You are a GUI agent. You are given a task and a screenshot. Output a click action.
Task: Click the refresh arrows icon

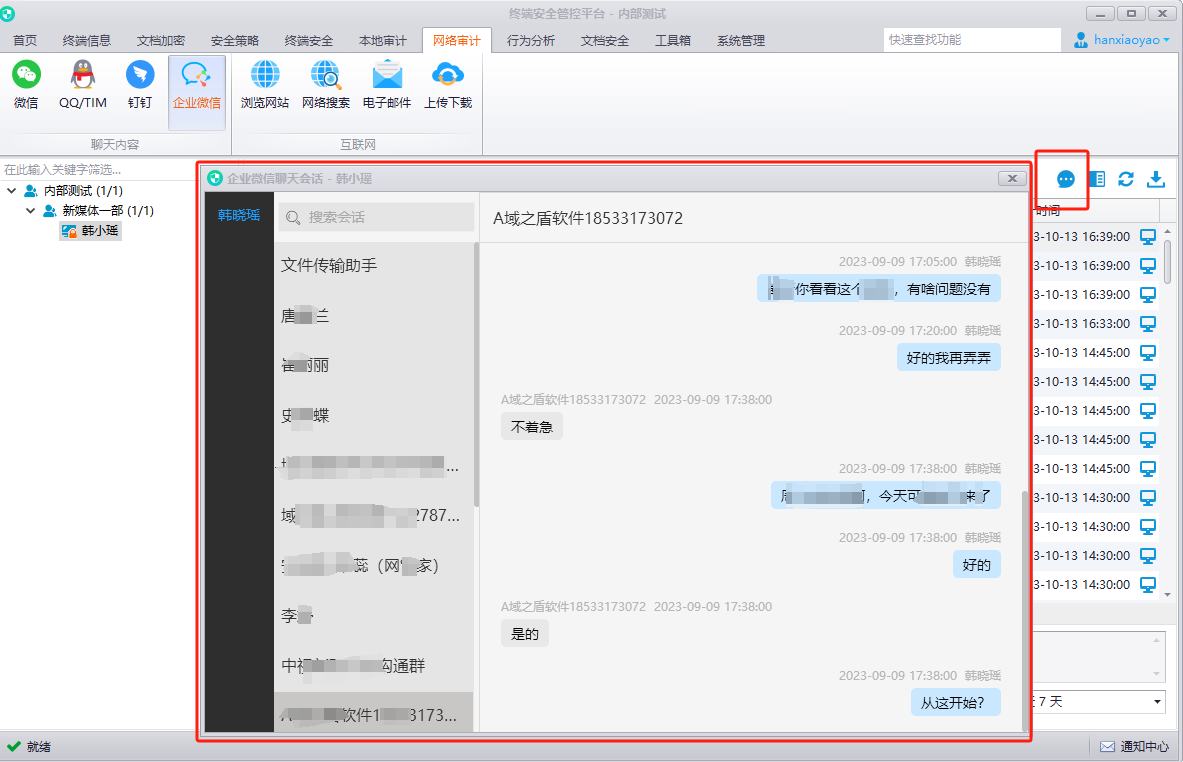[1126, 179]
